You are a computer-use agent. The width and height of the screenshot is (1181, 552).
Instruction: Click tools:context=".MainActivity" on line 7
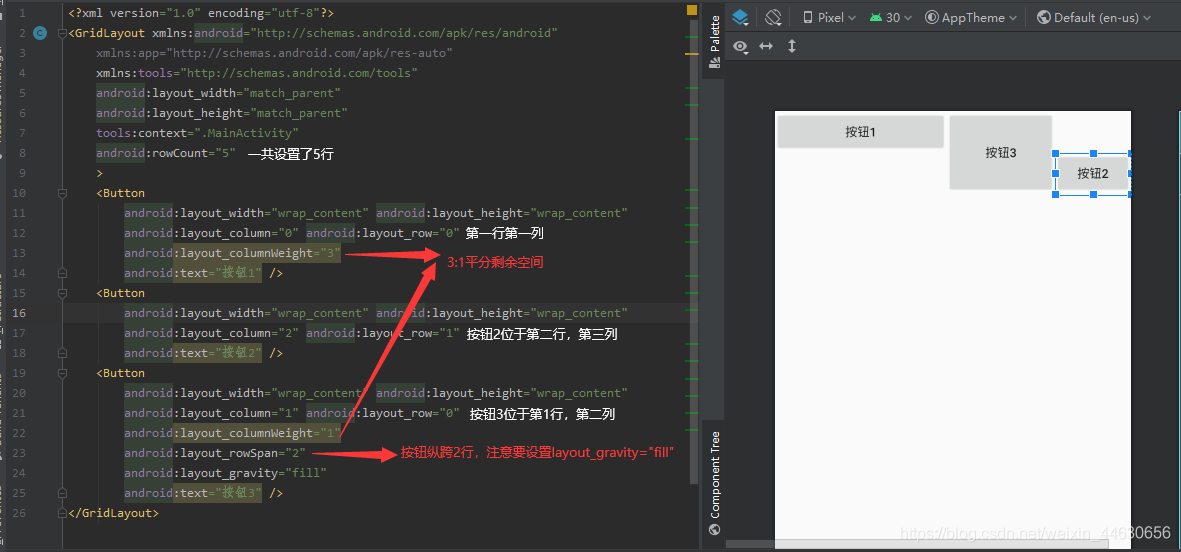click(197, 133)
